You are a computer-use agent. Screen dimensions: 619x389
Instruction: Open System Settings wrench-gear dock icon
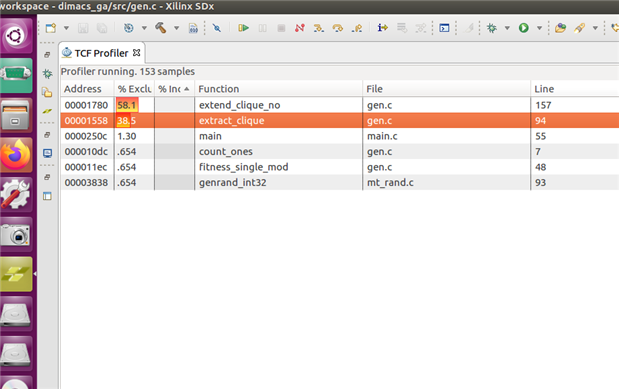(16, 194)
